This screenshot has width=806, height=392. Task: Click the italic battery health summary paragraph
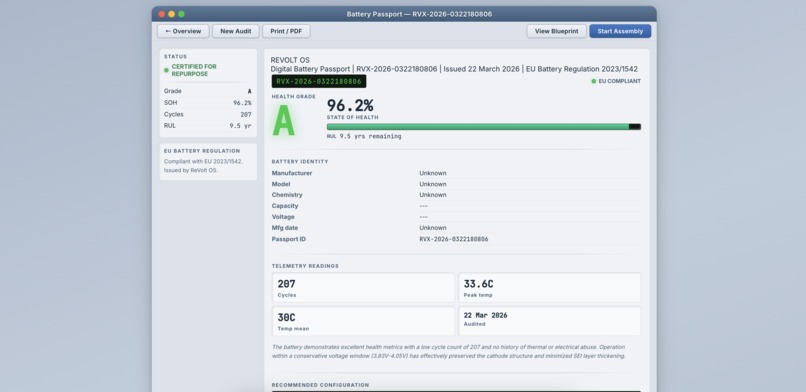[x=448, y=351]
